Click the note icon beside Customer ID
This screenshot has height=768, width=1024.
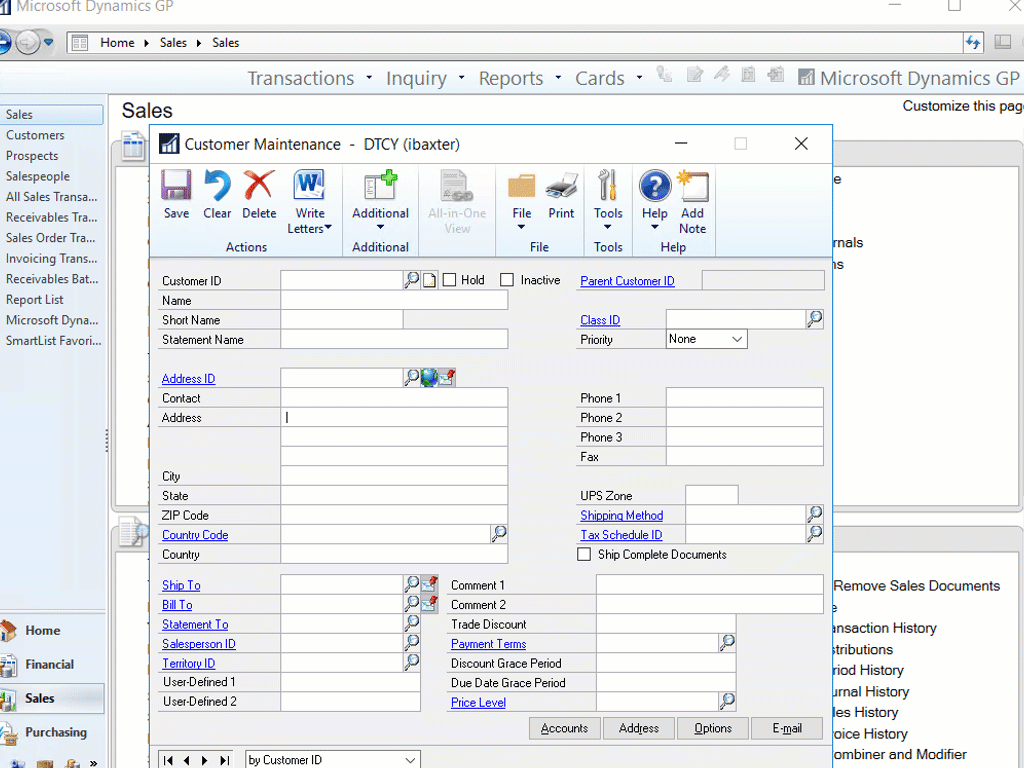coord(429,281)
